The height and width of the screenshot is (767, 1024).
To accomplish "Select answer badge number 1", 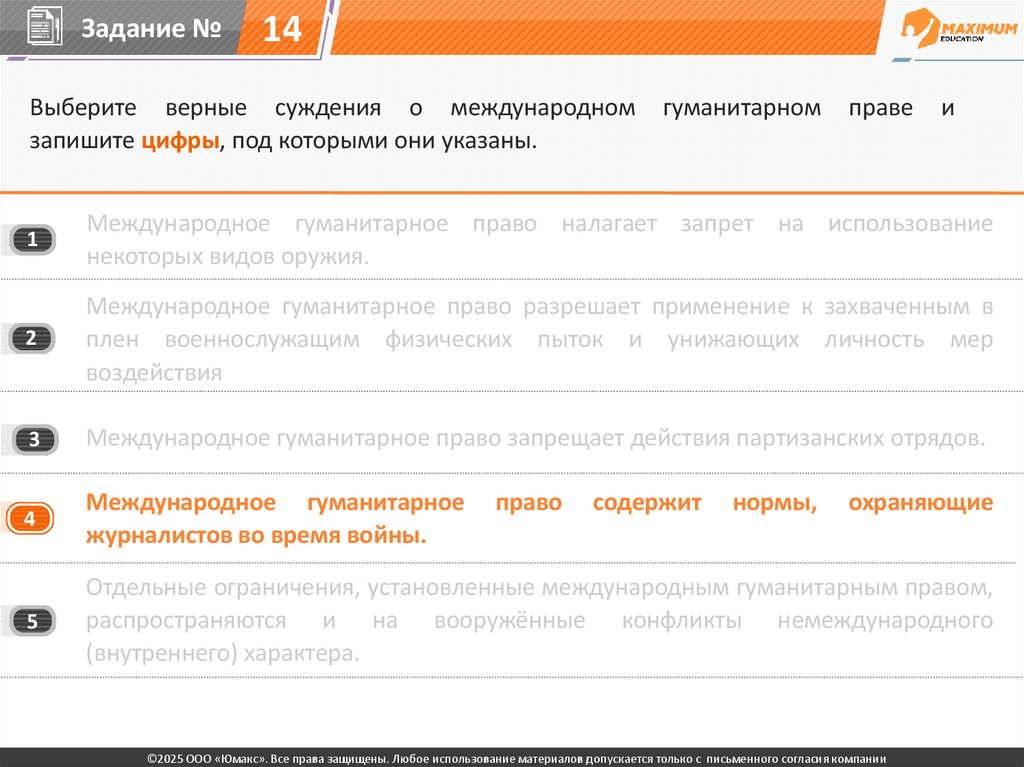I will [x=32, y=240].
